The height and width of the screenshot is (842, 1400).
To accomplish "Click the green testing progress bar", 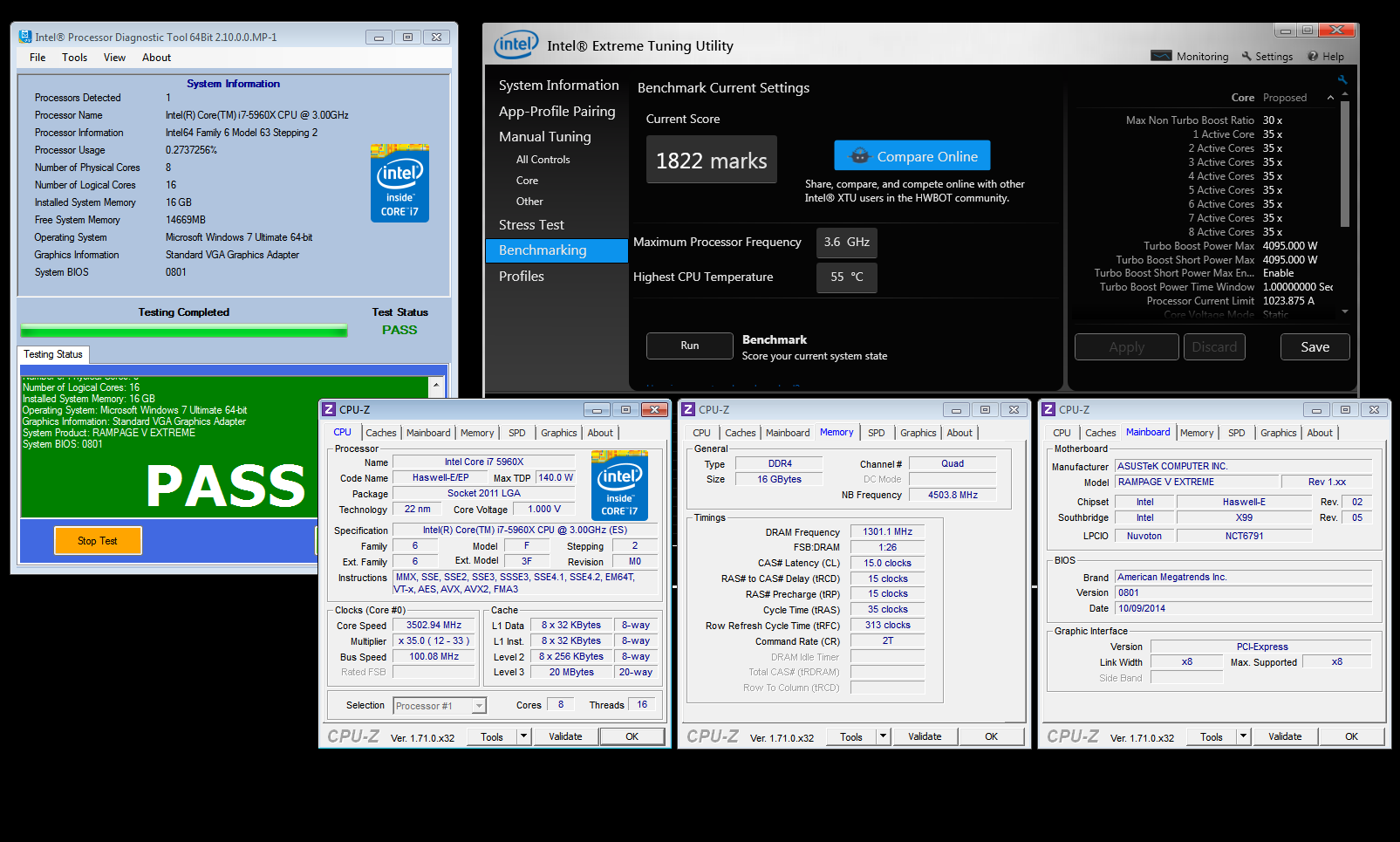I will click(x=184, y=331).
